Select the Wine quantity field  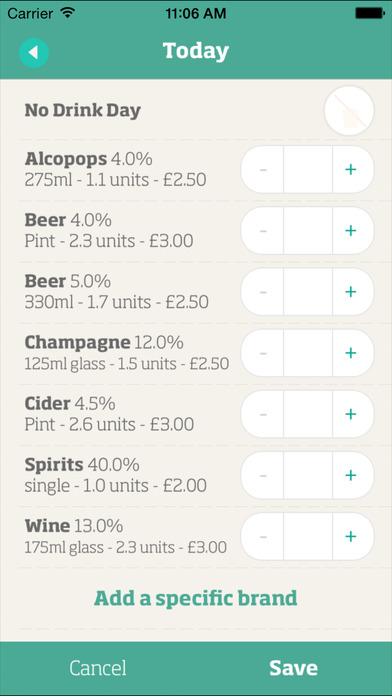pyautogui.click(x=308, y=537)
